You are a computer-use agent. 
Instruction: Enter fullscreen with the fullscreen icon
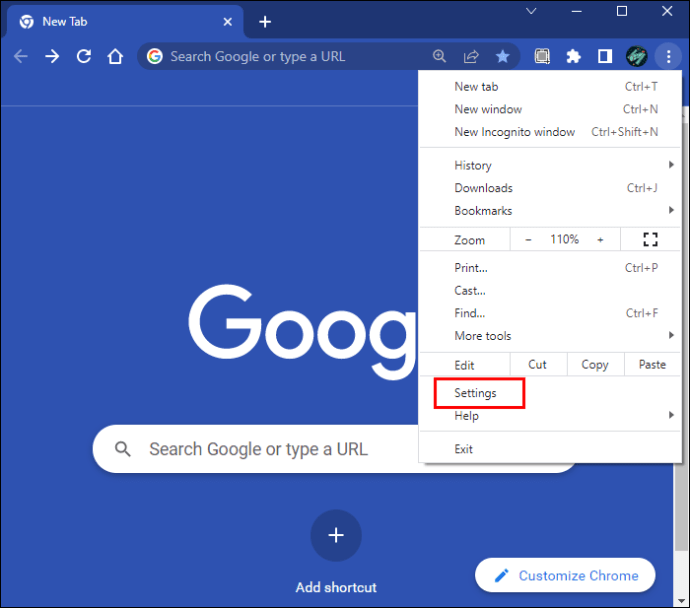coord(650,240)
